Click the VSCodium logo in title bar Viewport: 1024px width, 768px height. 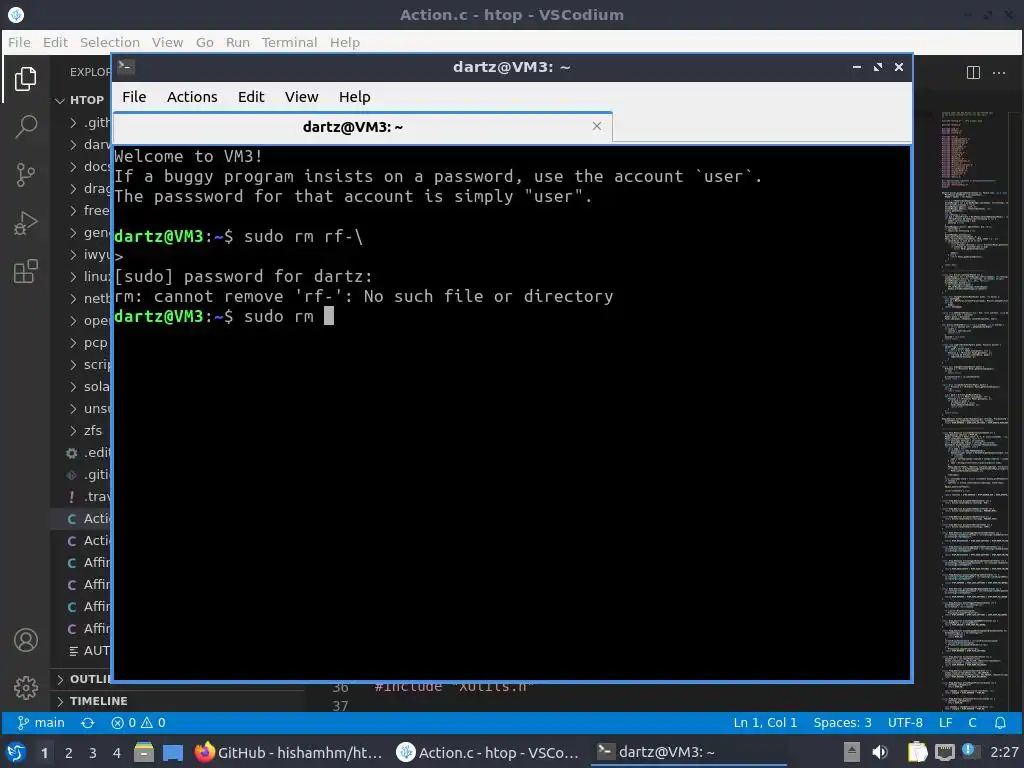16,14
